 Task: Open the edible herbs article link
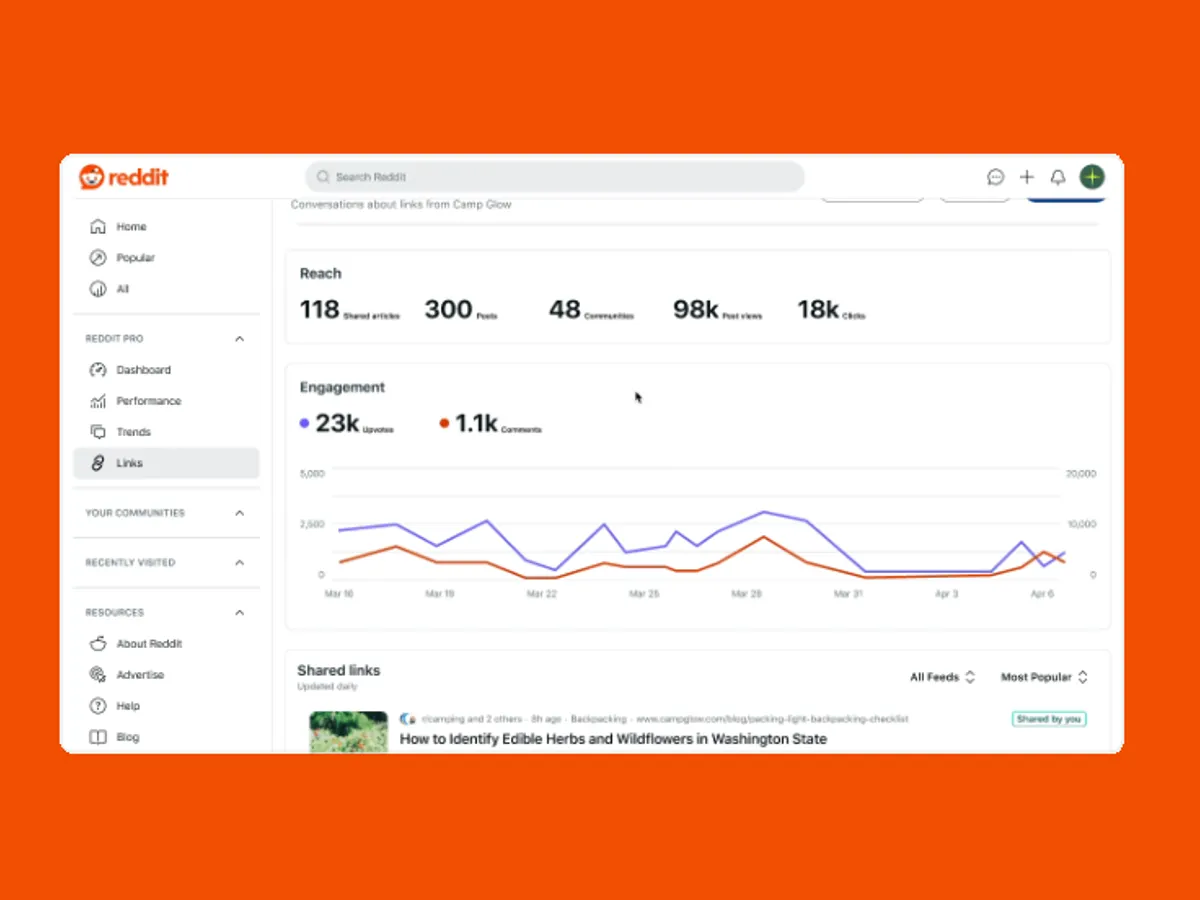[613, 739]
